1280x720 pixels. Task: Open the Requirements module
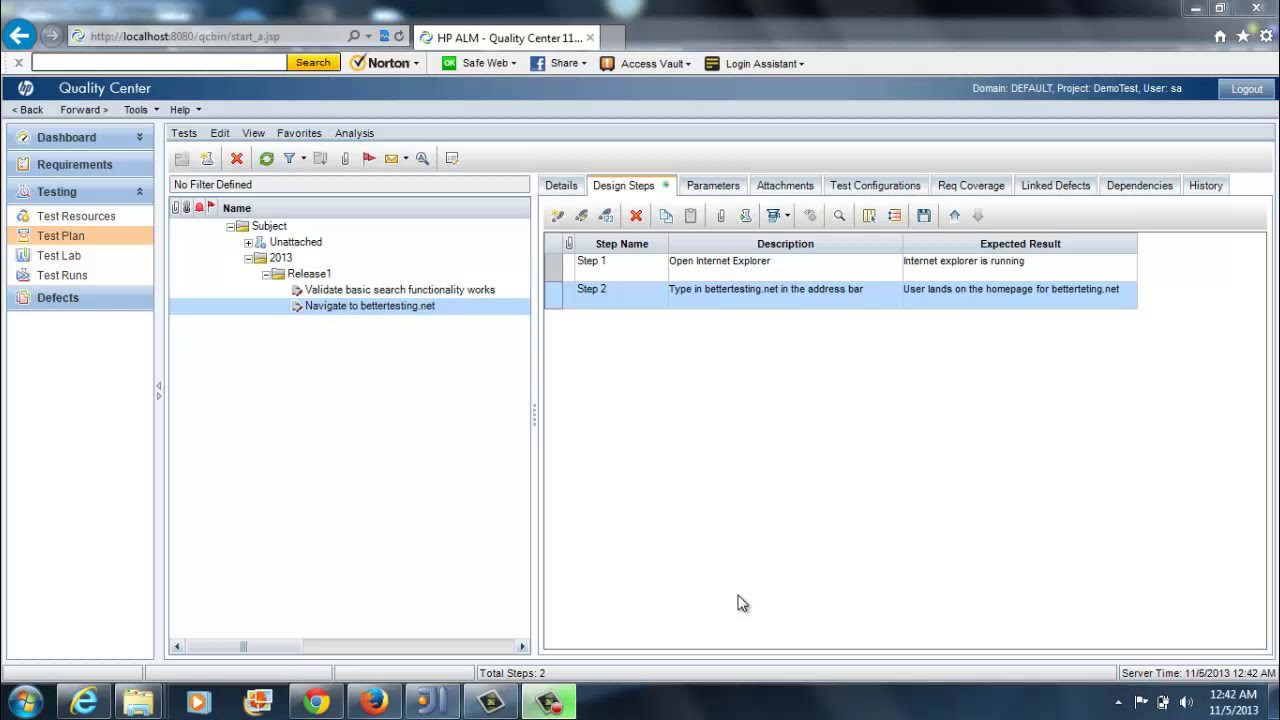(x=80, y=164)
